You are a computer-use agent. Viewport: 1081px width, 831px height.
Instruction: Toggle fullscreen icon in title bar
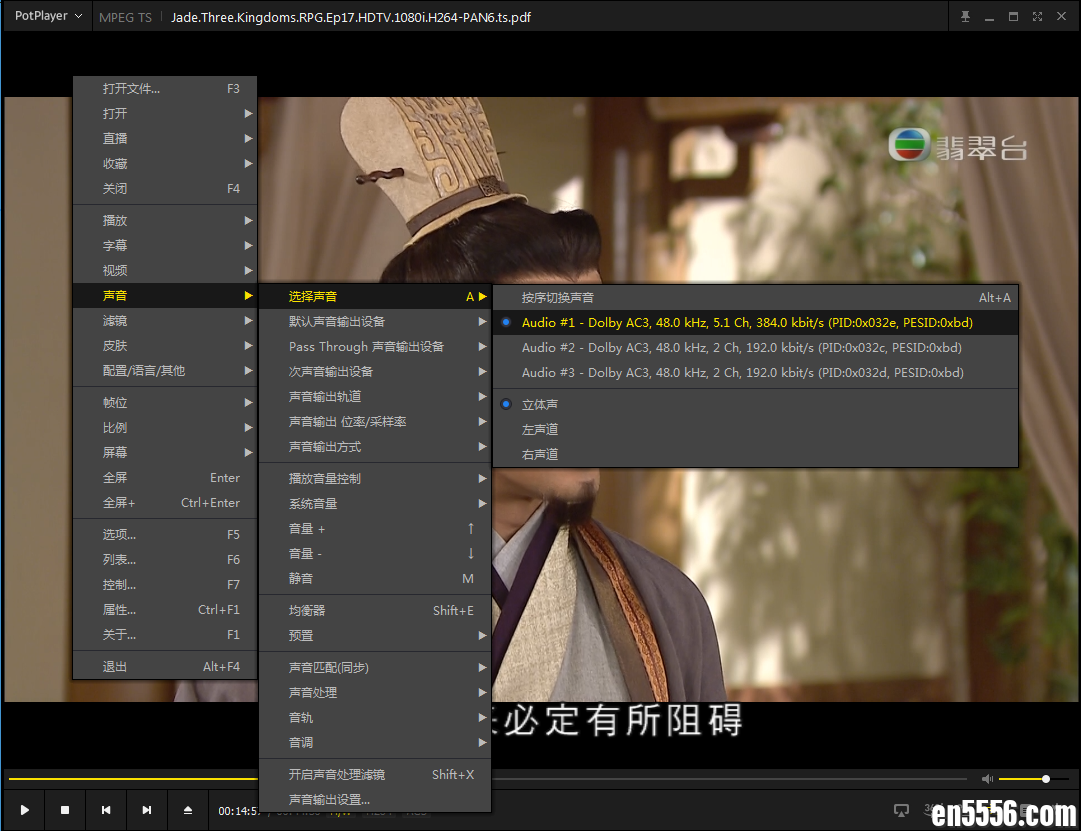[1037, 17]
